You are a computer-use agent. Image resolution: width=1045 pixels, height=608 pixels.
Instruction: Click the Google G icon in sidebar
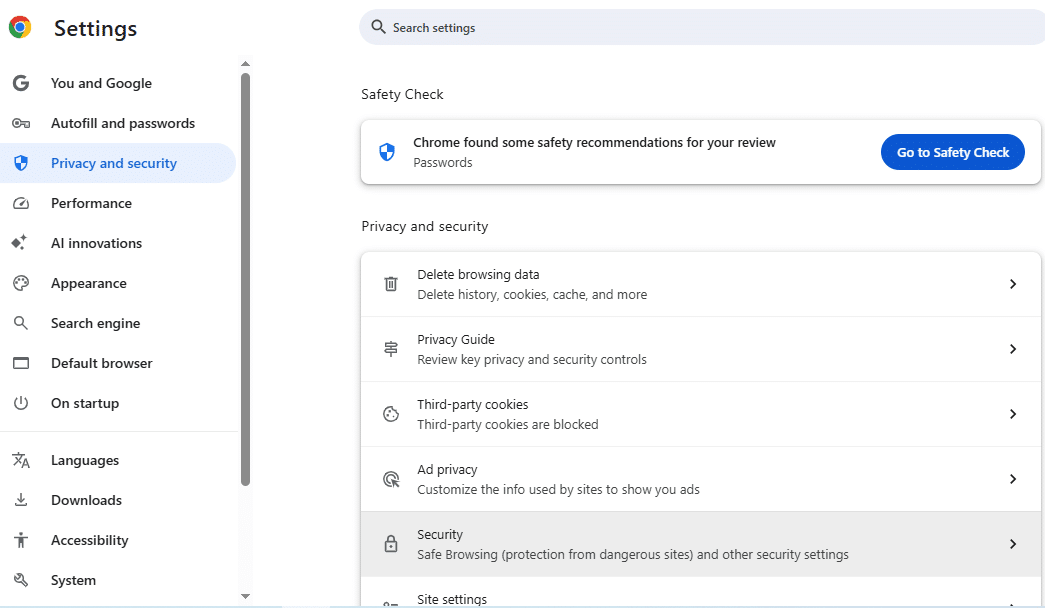click(x=20, y=83)
